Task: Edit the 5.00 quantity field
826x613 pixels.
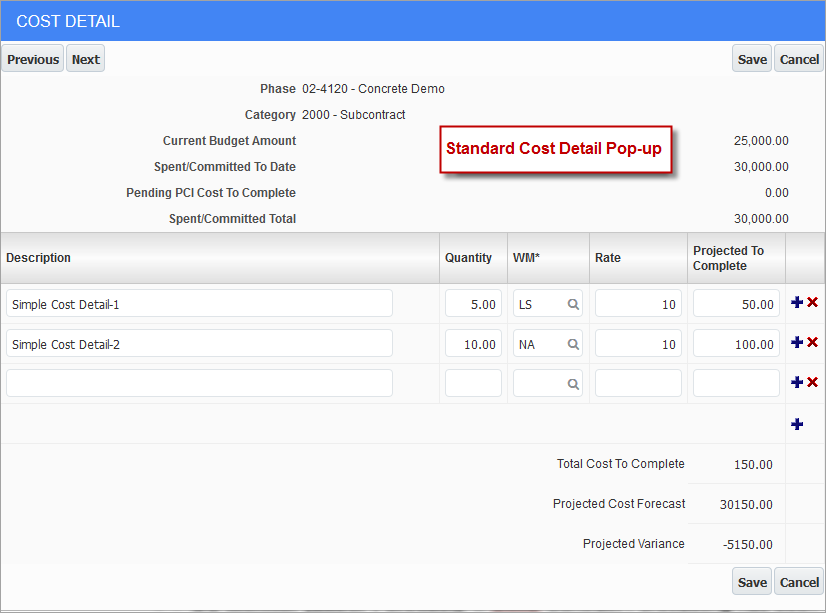Action: tap(473, 303)
